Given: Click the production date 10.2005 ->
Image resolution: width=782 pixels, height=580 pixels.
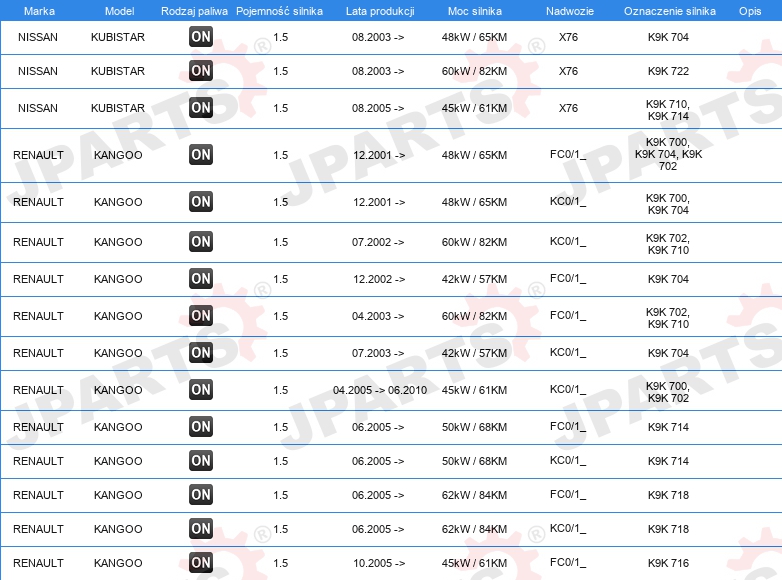Looking at the screenshot, I should 379,563.
